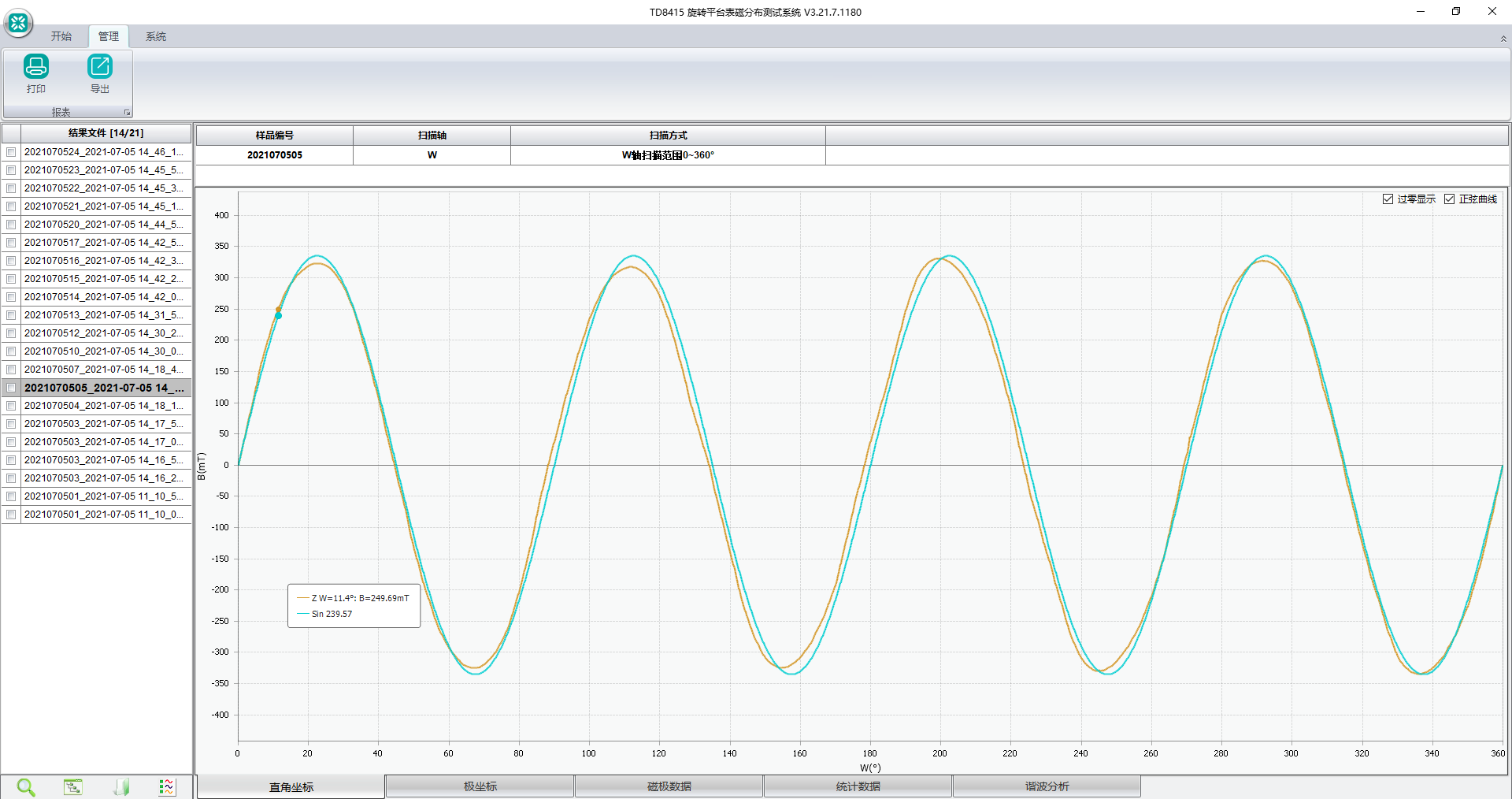Open the round application logo menu
The image size is (1512, 799).
(18, 23)
